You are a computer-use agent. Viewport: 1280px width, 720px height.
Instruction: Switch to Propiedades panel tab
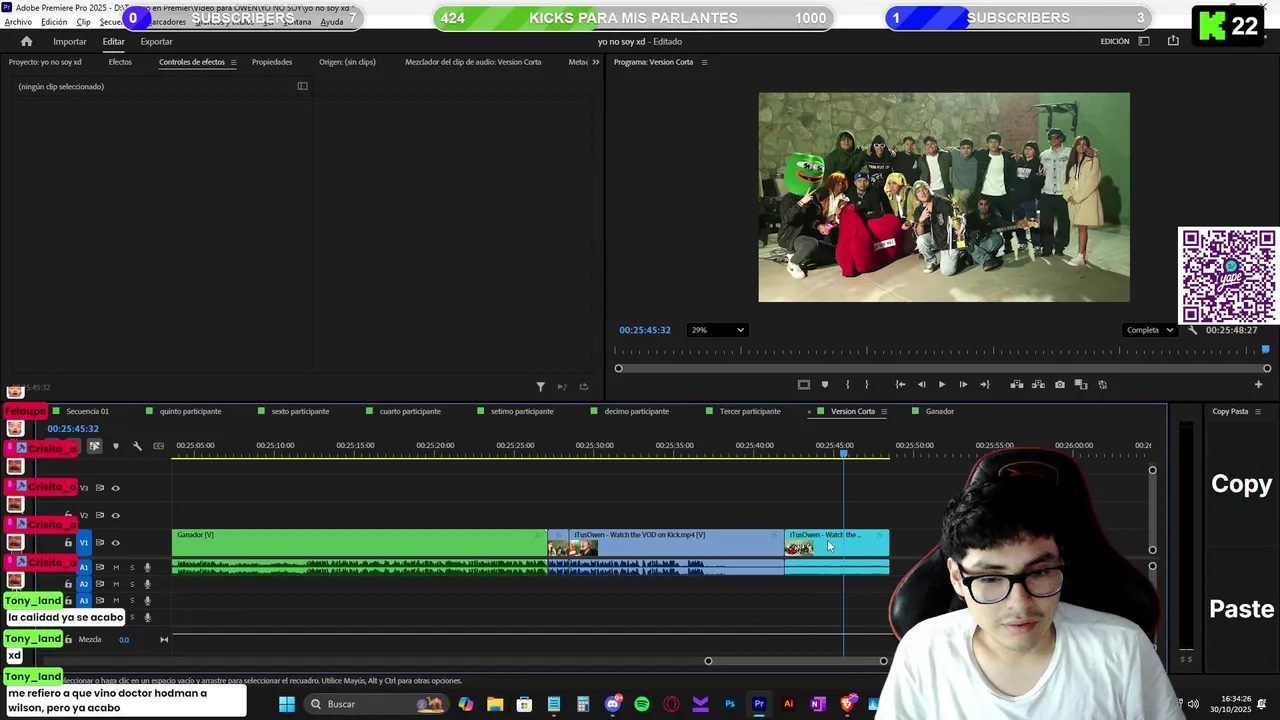tap(272, 62)
